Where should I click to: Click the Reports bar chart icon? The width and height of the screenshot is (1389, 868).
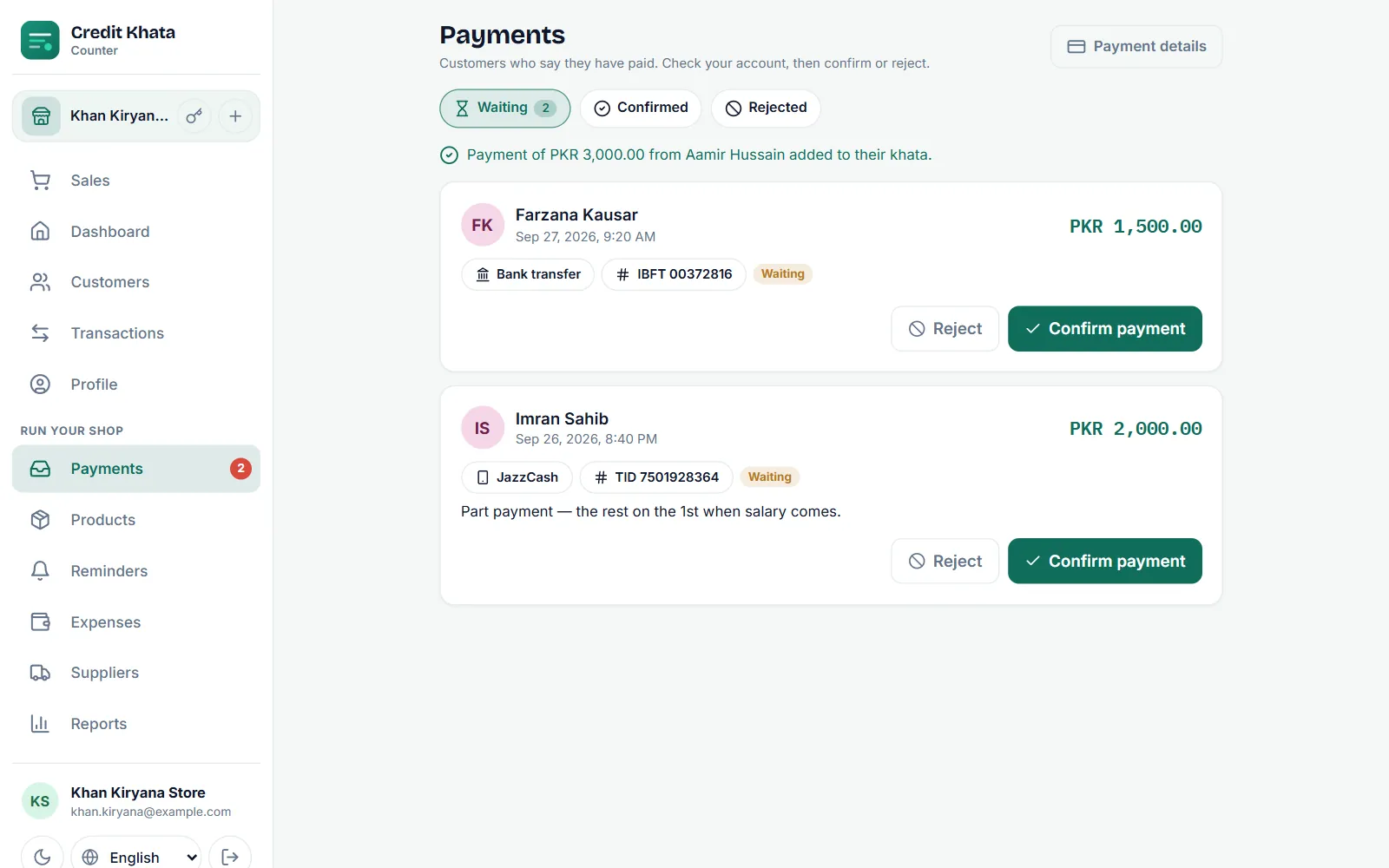pos(40,724)
